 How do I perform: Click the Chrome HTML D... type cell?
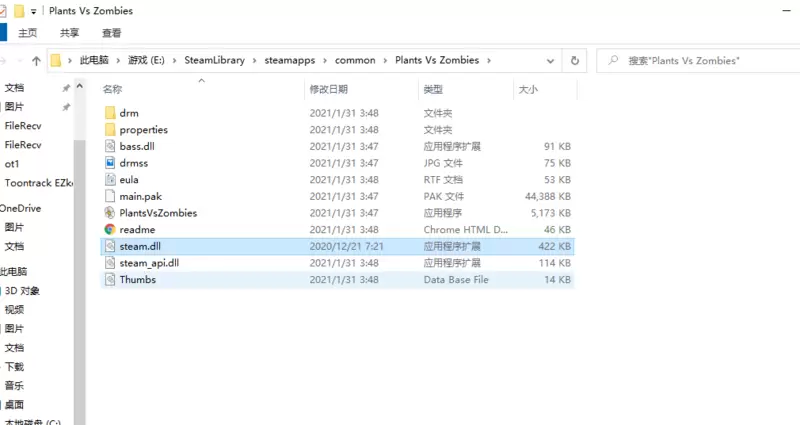coord(466,230)
